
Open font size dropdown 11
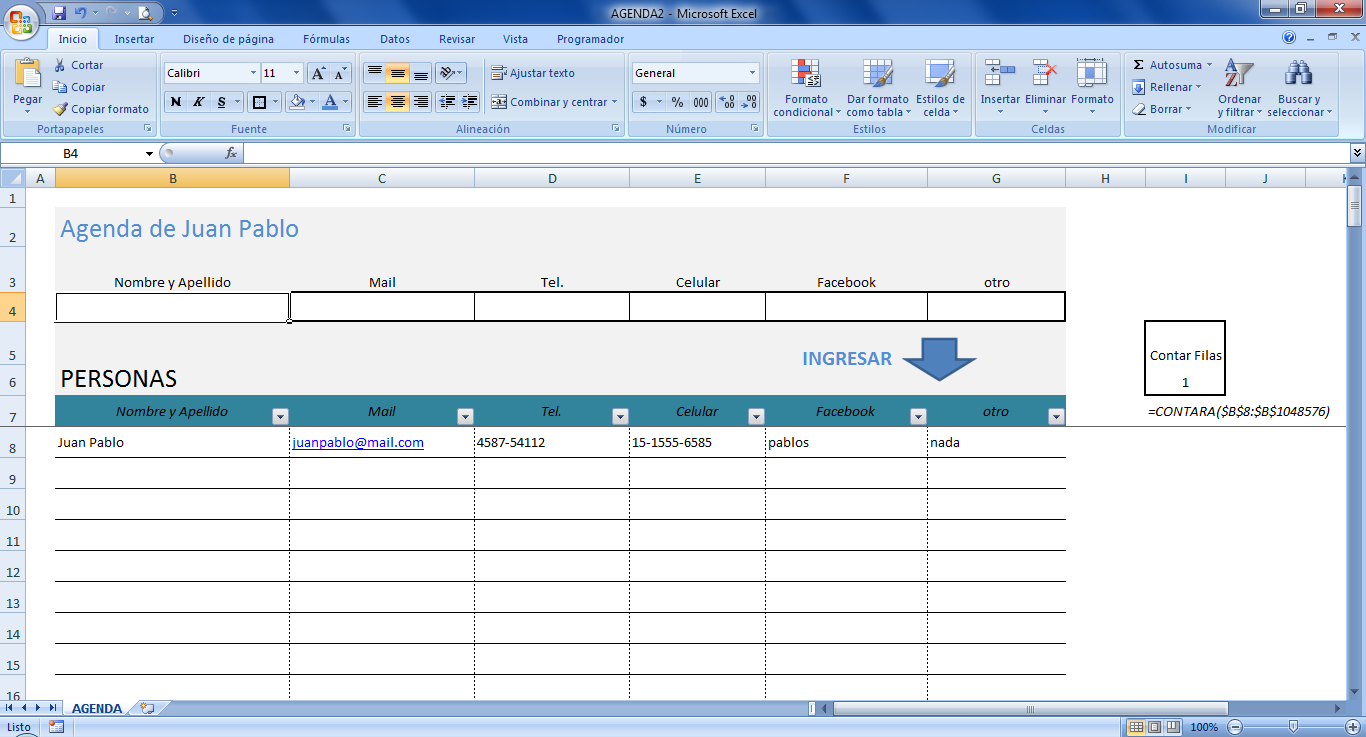pos(296,73)
